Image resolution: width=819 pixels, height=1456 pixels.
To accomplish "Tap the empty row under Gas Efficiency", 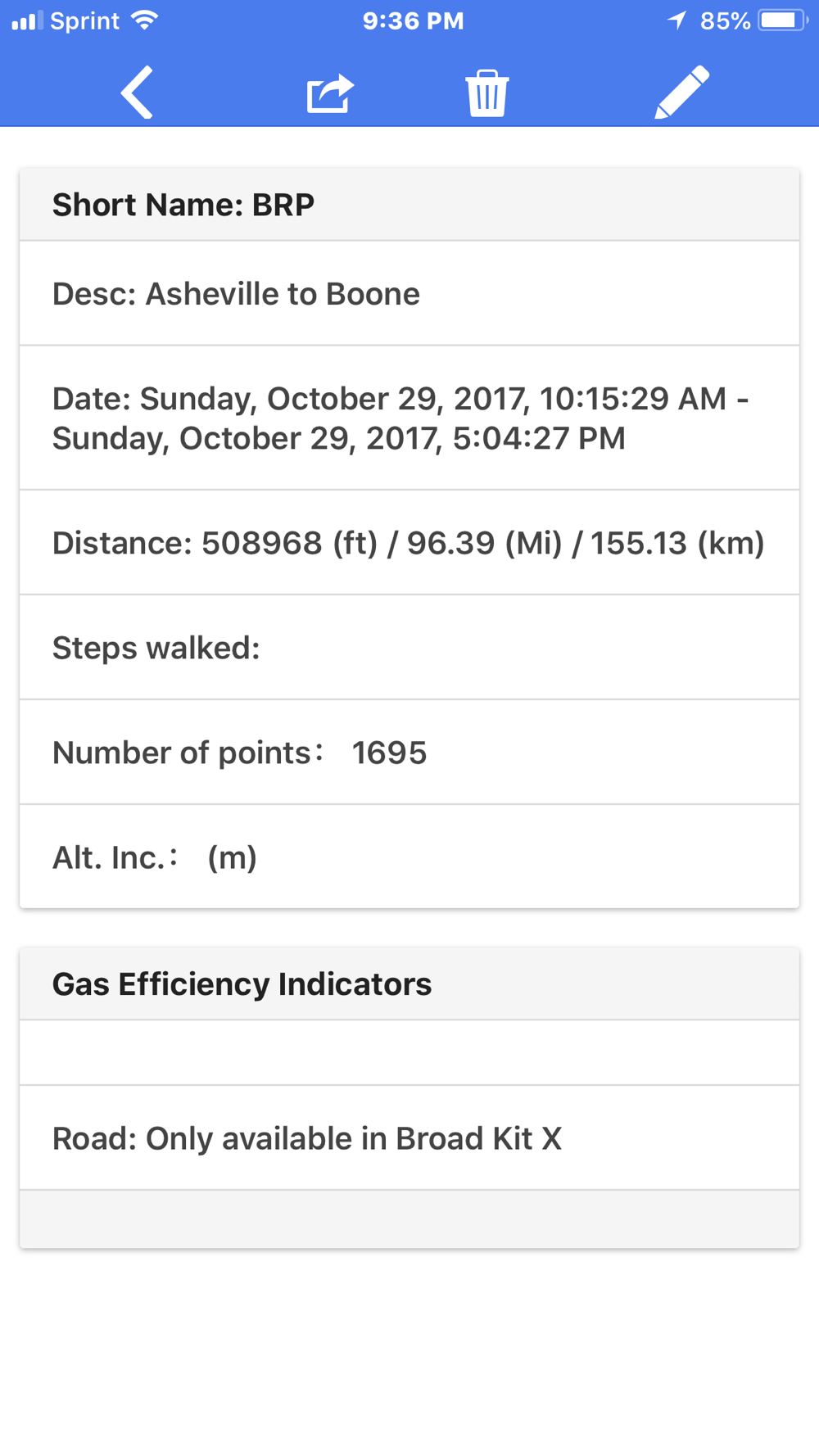I will (409, 1053).
